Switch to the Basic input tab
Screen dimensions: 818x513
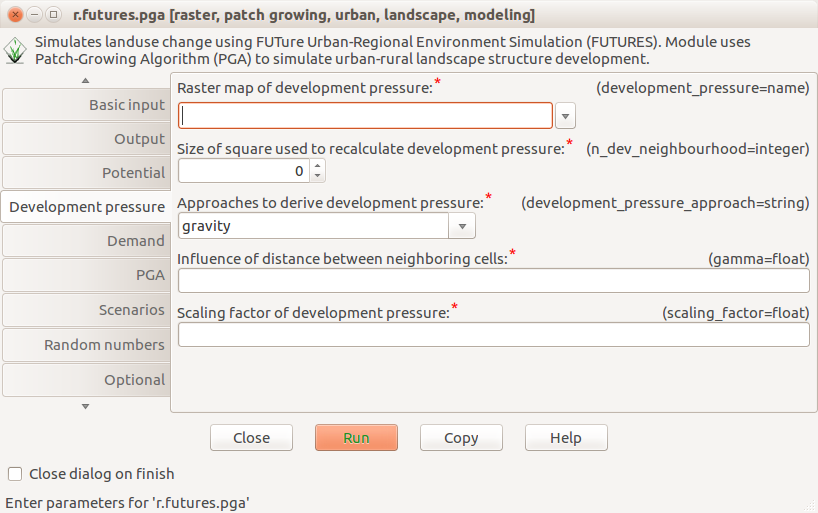coord(87,105)
